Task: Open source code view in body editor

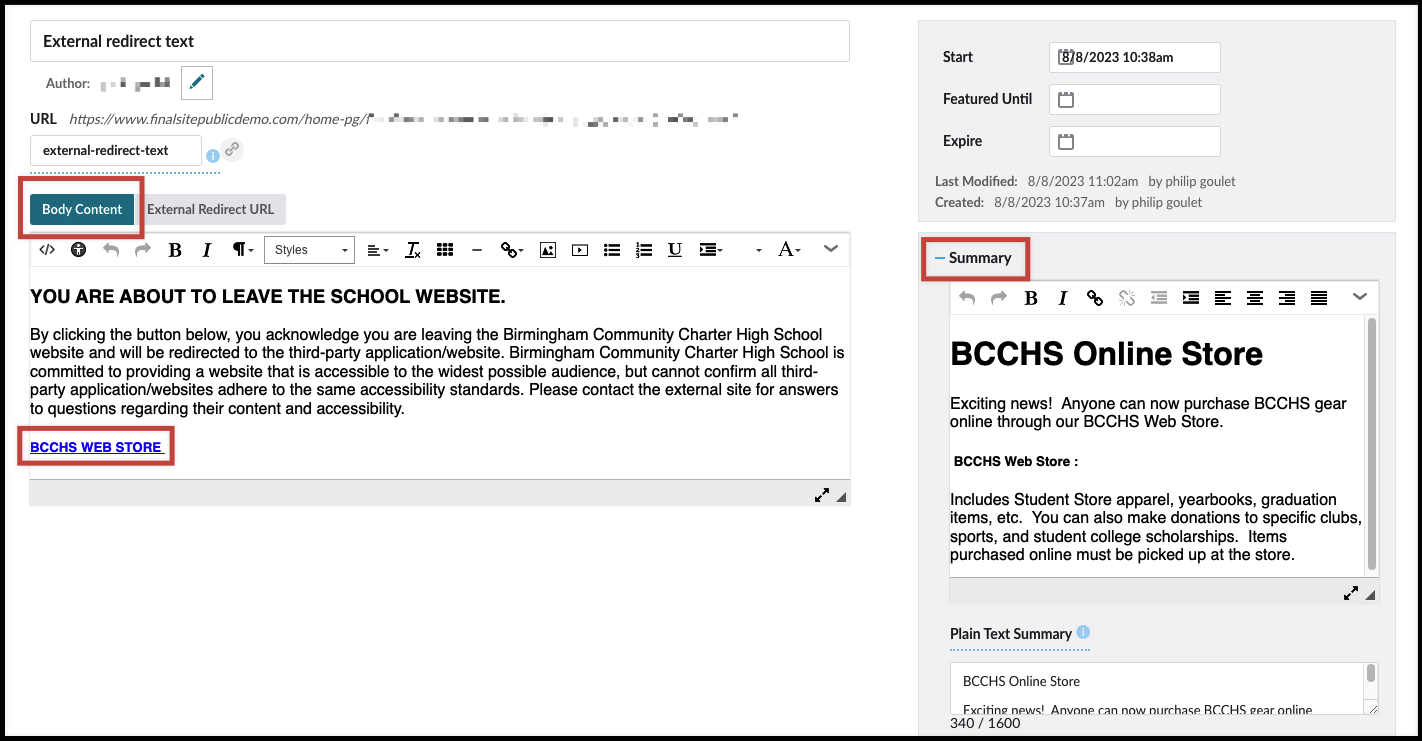Action: [47, 250]
